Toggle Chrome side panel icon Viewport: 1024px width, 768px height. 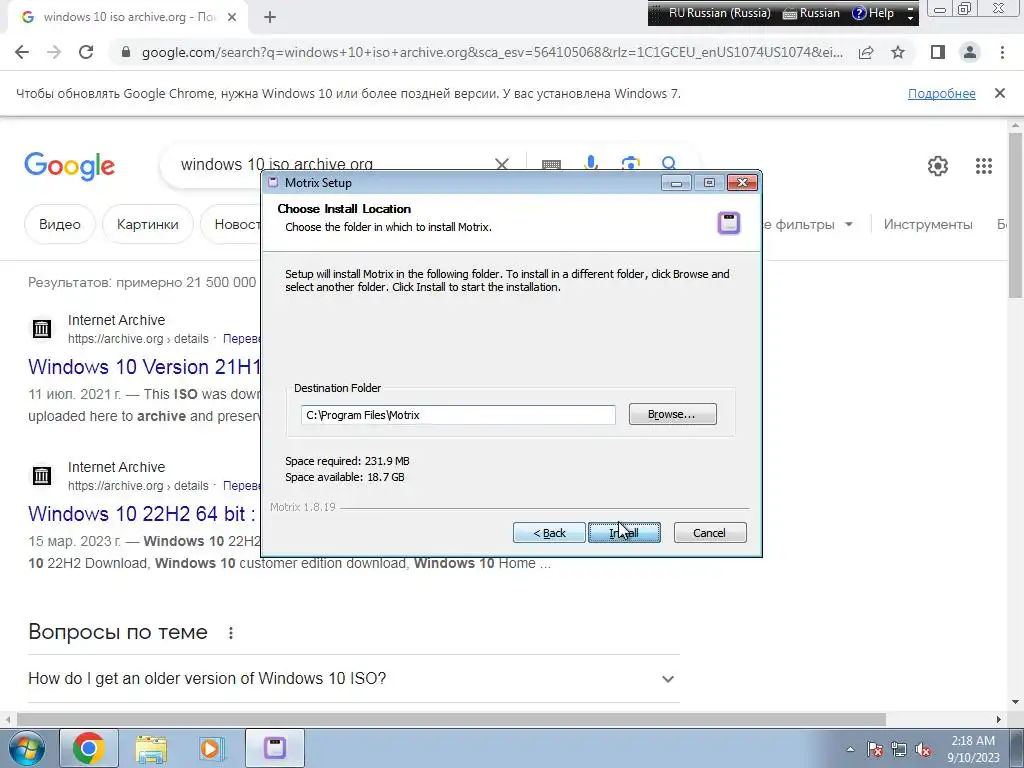(938, 52)
